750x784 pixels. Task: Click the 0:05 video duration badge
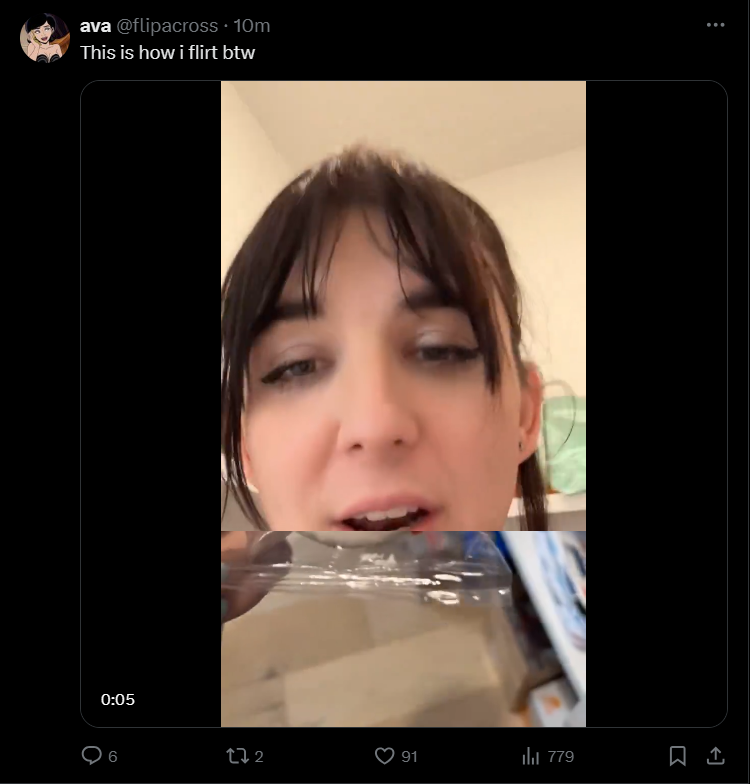coord(118,699)
